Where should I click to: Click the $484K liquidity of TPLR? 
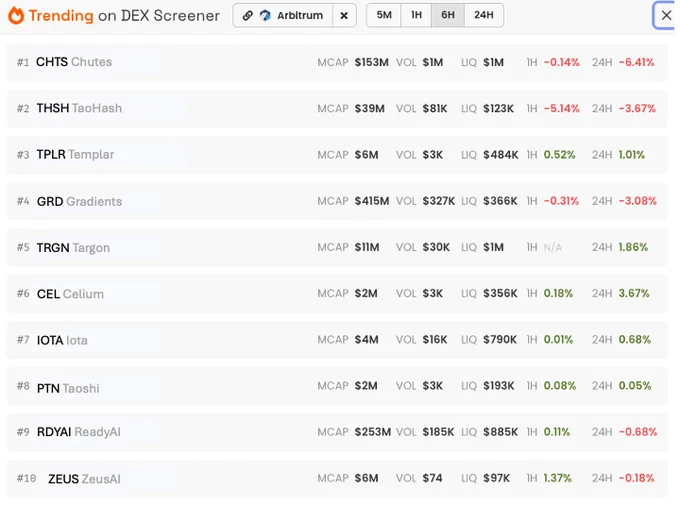point(501,155)
